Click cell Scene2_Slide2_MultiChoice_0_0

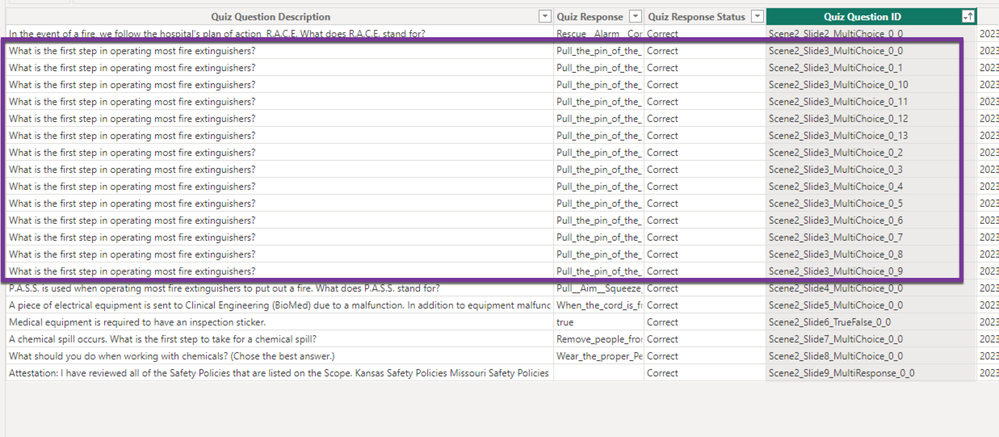click(x=871, y=34)
